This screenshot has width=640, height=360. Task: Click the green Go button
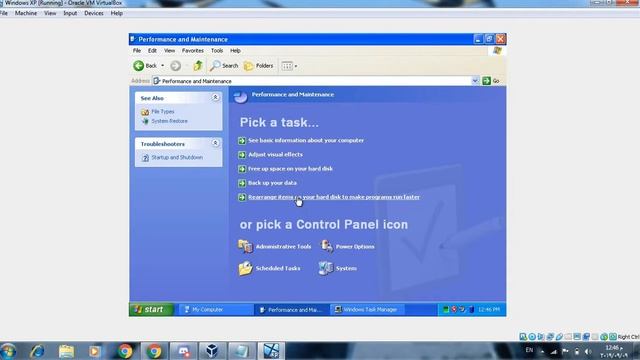tap(491, 81)
